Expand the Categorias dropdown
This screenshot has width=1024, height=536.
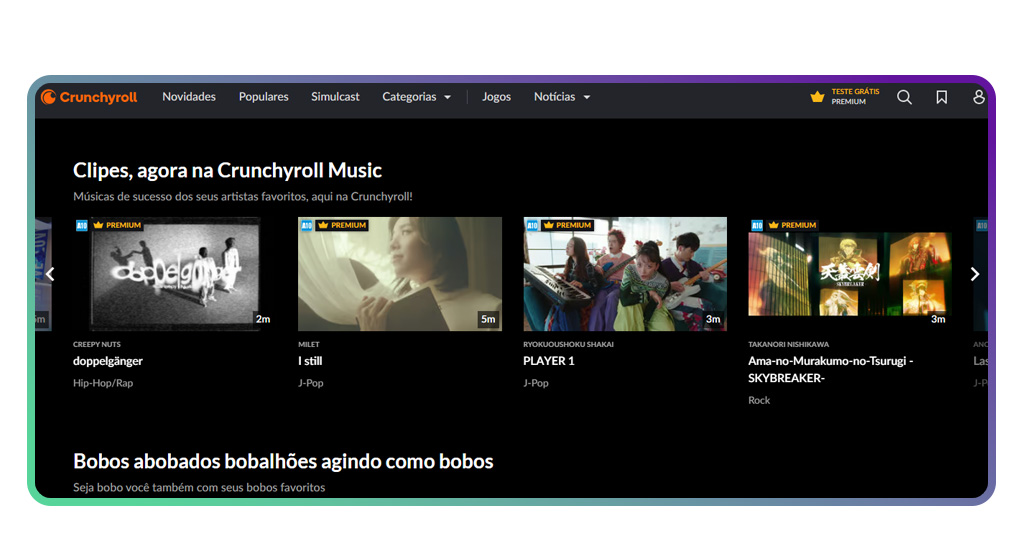click(417, 97)
